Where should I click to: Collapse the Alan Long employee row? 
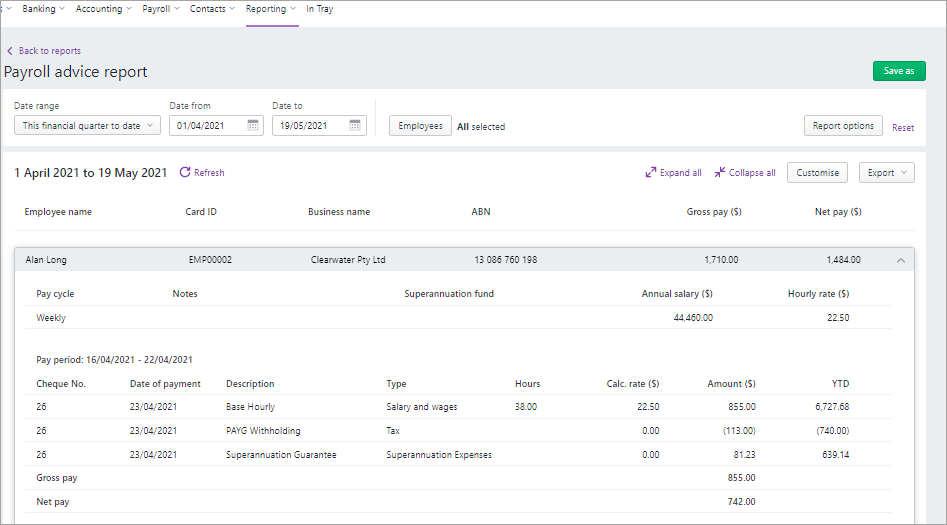[x=900, y=260]
